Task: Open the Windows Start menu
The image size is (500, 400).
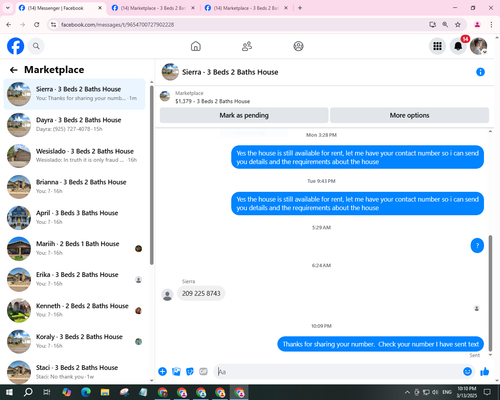Action: click(9, 392)
